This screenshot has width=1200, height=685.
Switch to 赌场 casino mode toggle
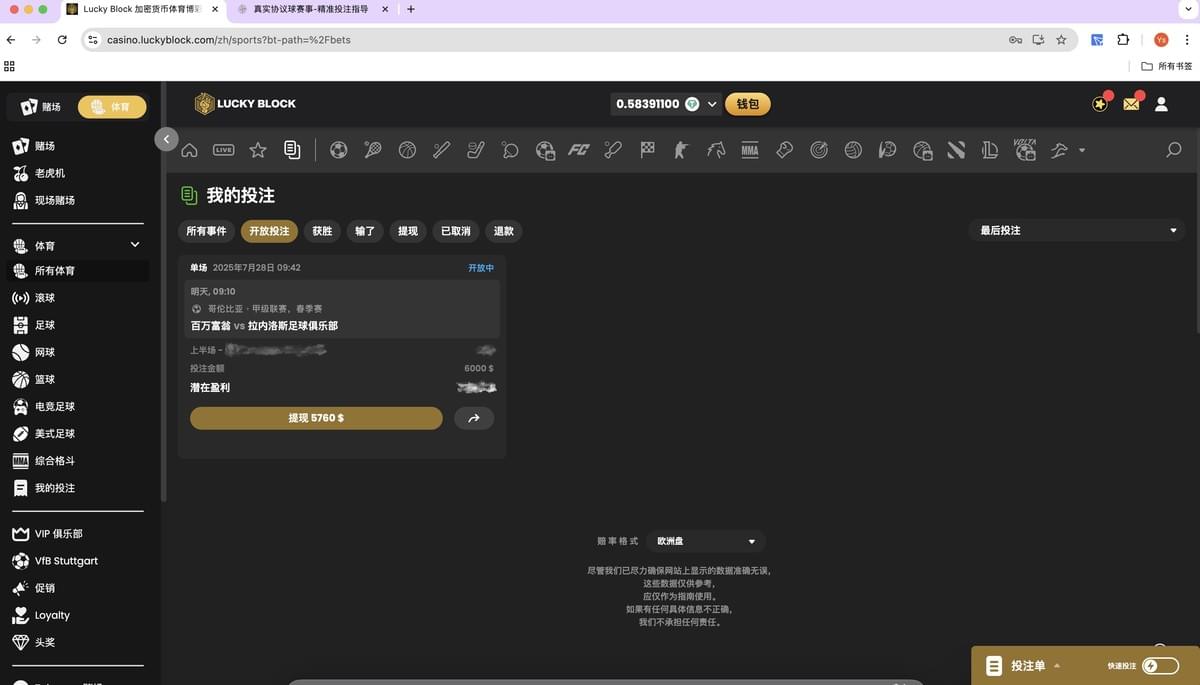point(42,107)
